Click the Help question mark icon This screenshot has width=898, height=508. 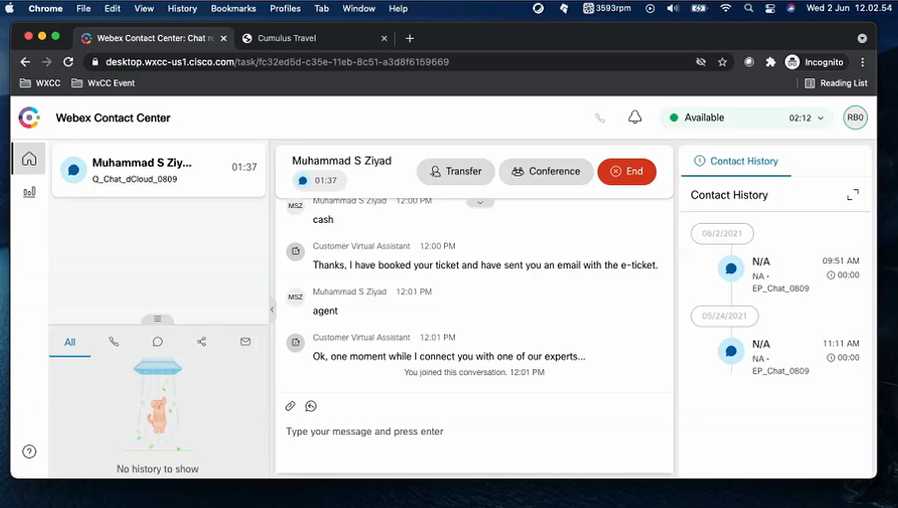[x=29, y=452]
